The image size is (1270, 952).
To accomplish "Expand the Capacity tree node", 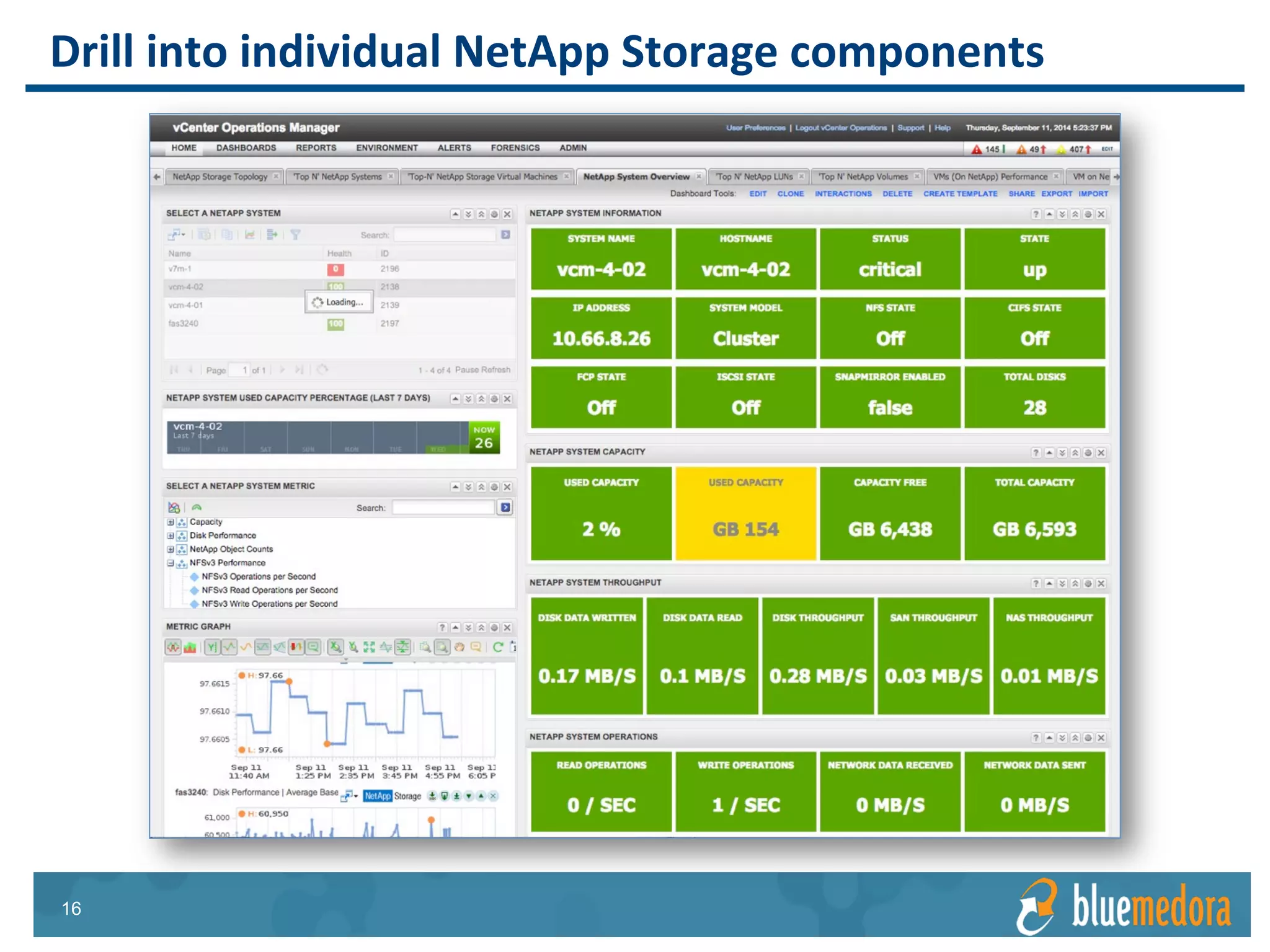I will coord(171,522).
